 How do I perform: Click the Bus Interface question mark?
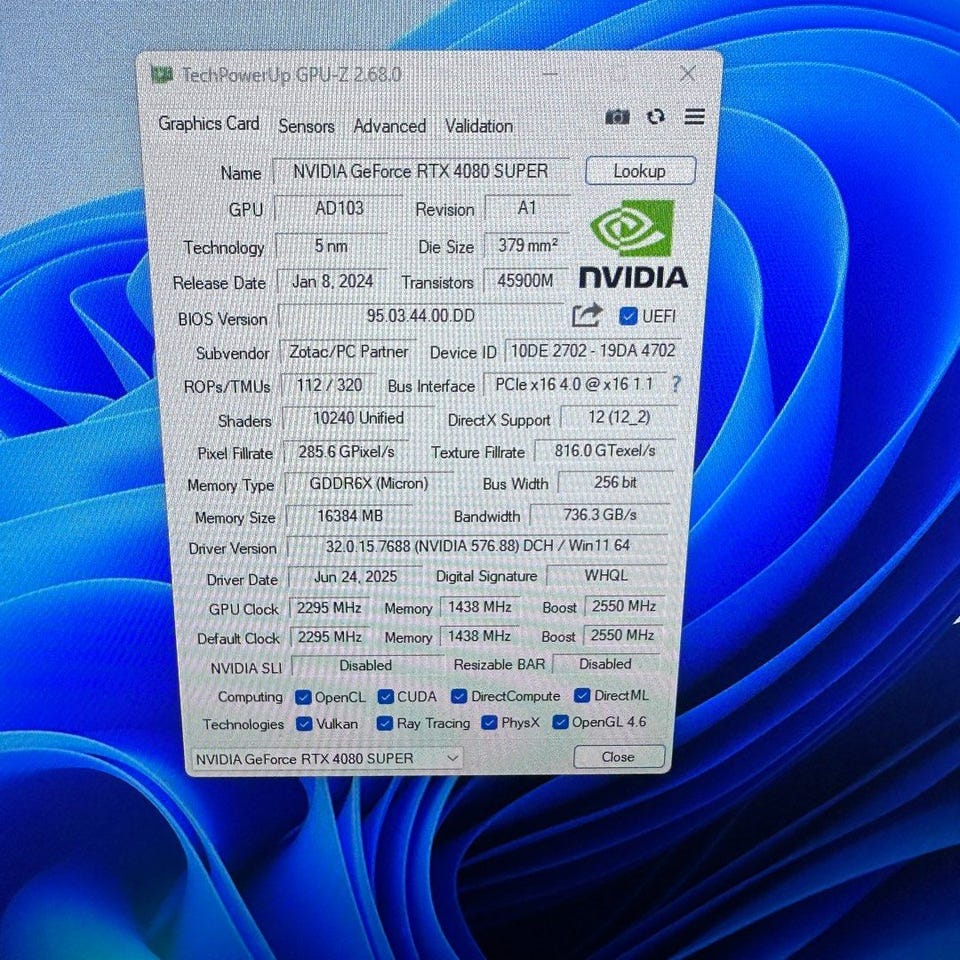coord(676,384)
